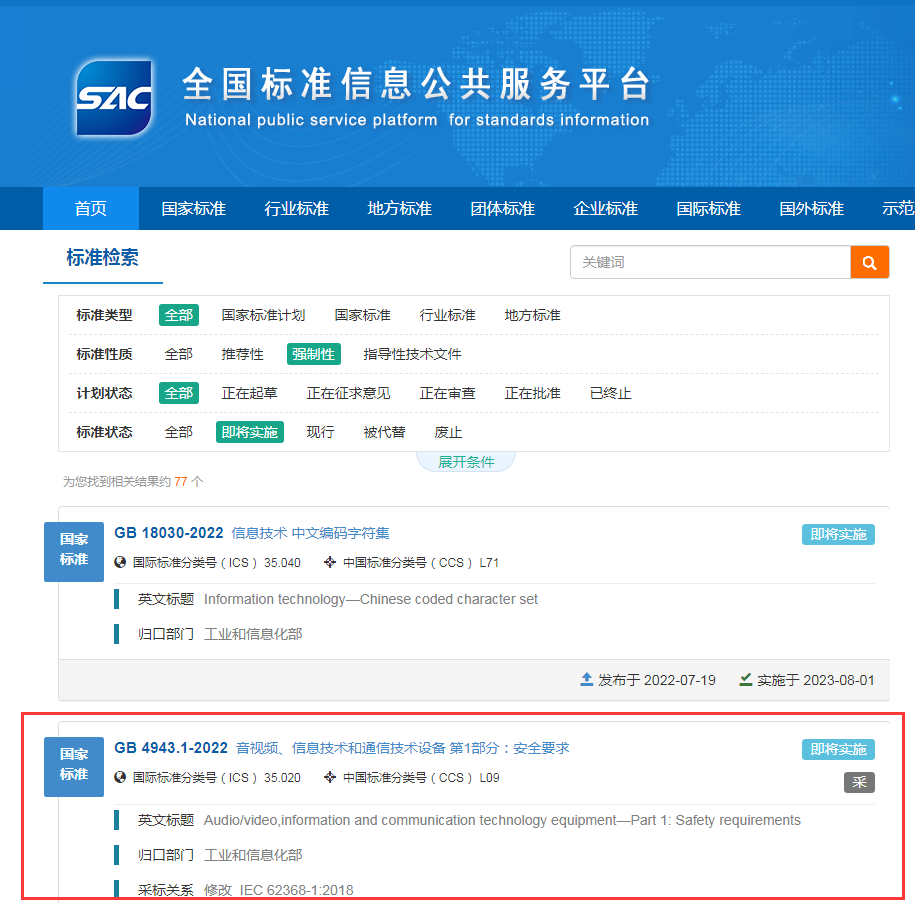Click CCS code L09
The image size is (915, 903).
pos(489,778)
